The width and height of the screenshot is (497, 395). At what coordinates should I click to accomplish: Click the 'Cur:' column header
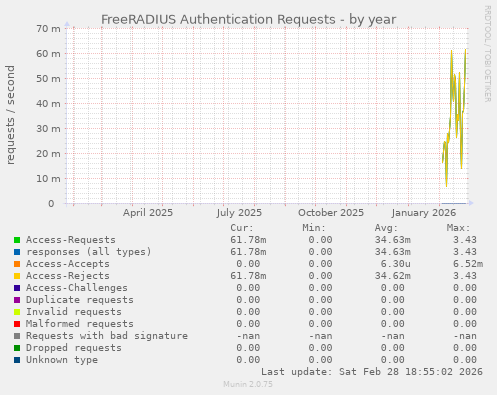click(242, 228)
